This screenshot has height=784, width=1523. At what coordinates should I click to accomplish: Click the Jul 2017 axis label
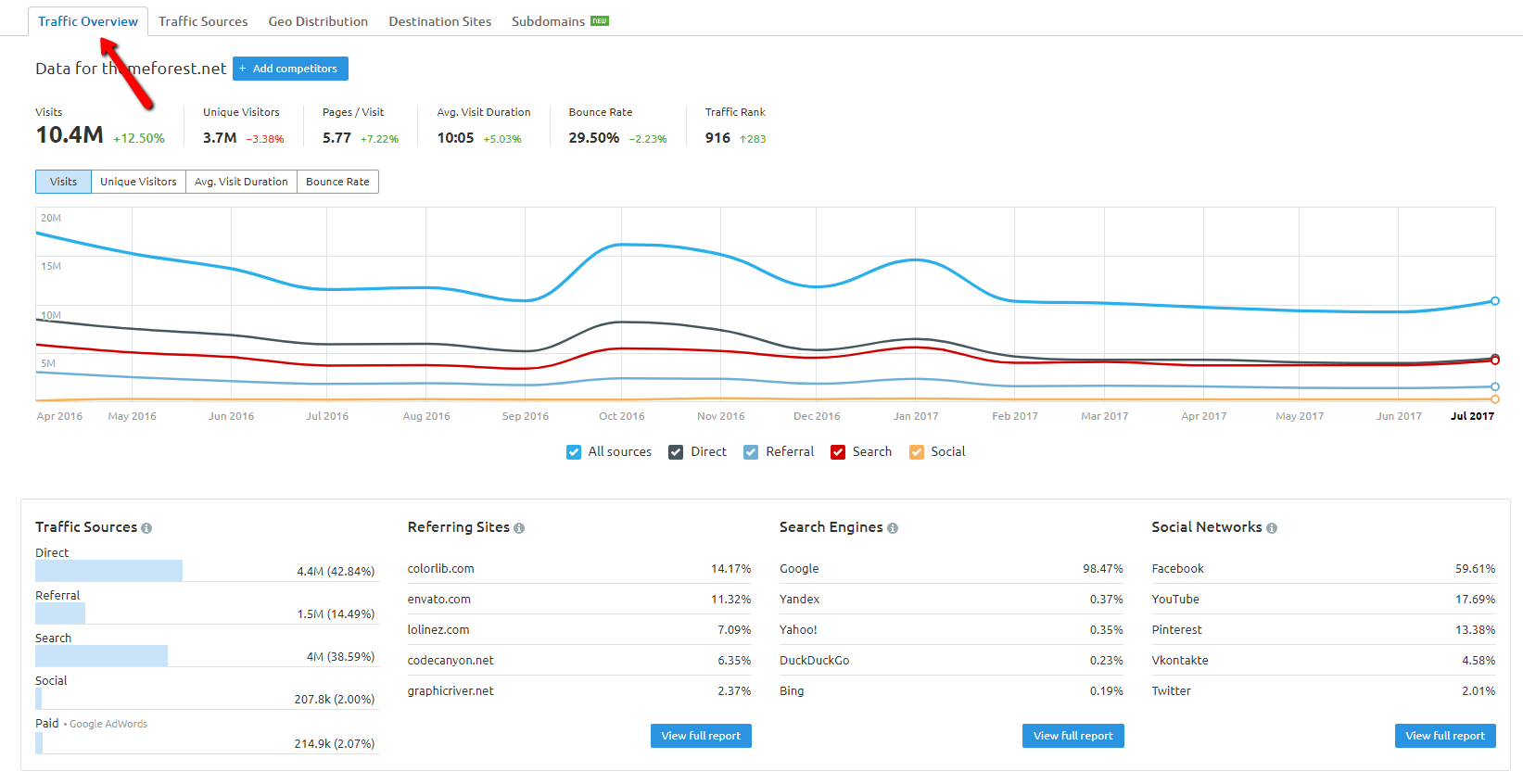tap(1472, 416)
